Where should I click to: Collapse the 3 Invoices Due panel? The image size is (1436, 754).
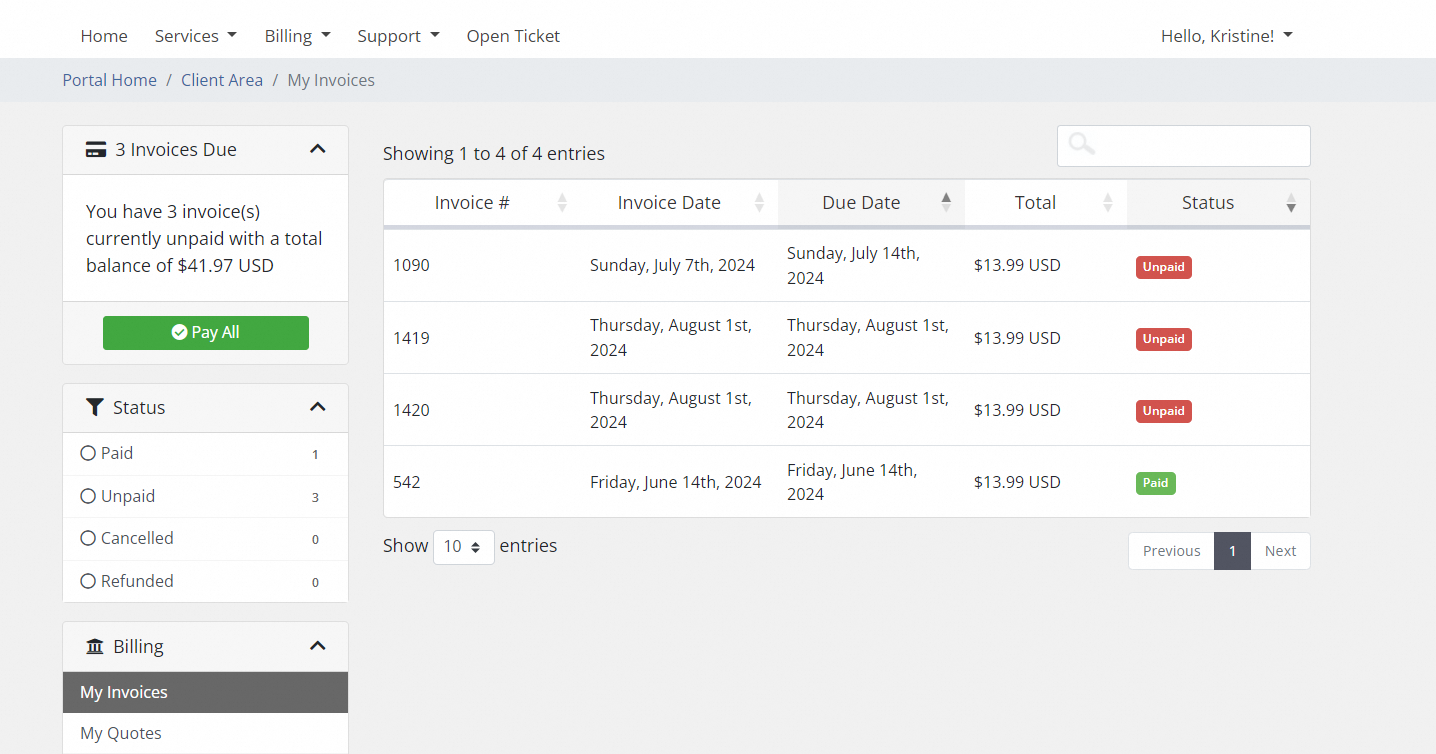[318, 150]
